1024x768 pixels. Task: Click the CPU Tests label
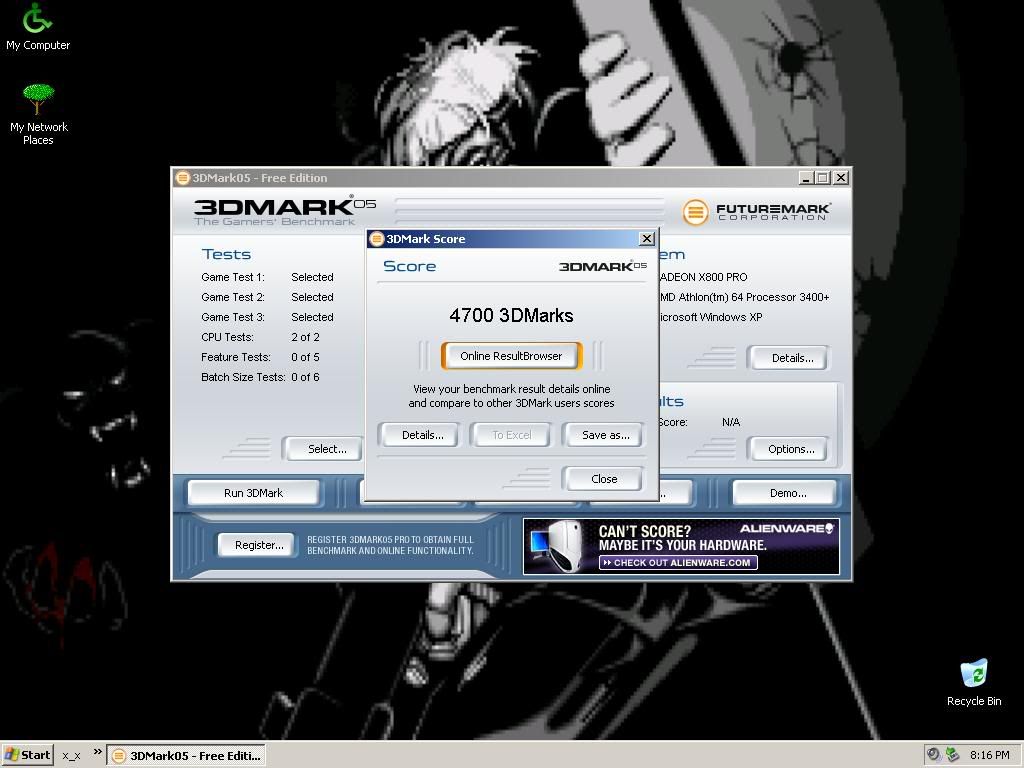pyautogui.click(x=227, y=337)
